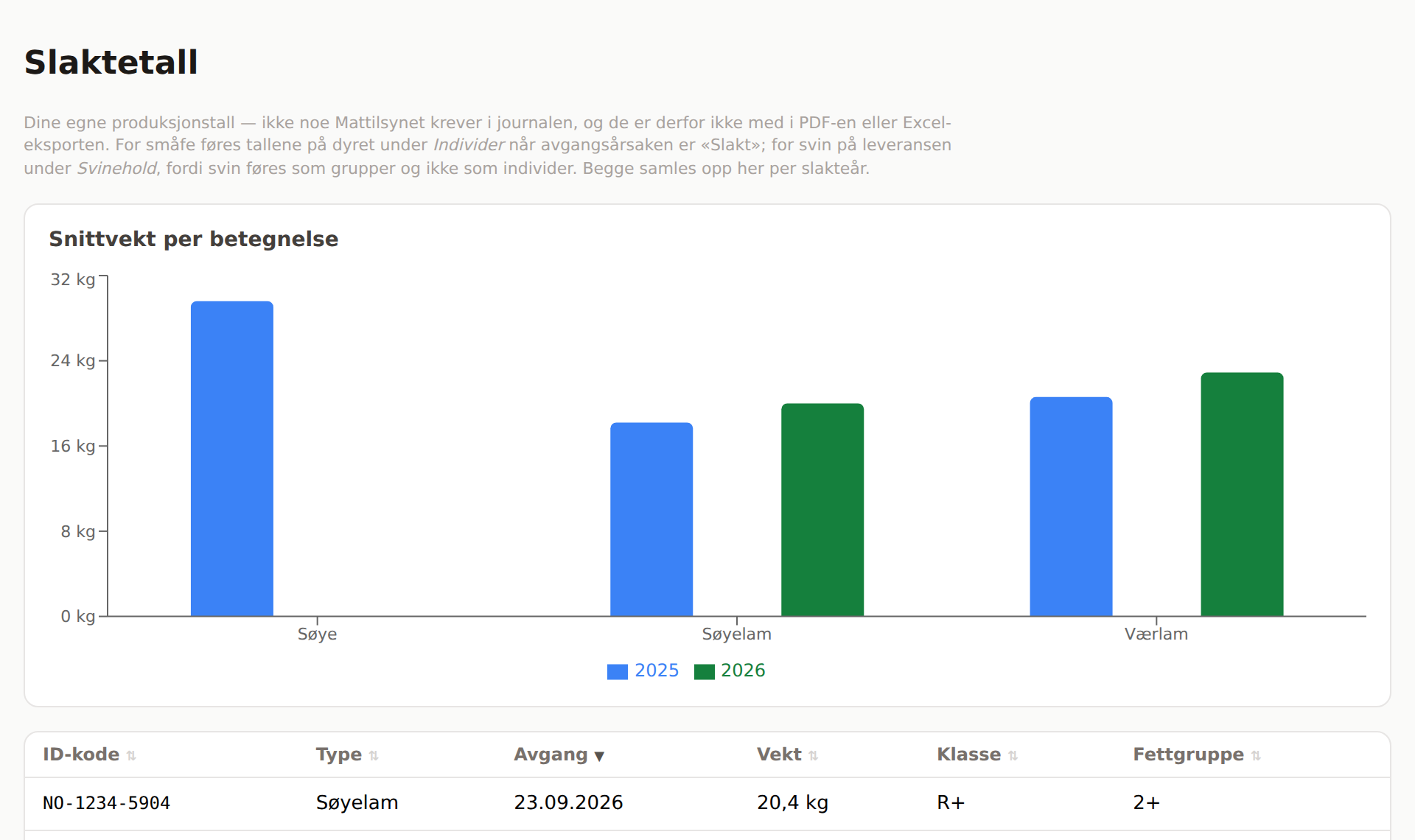Viewport: 1415px width, 840px height.
Task: Sort table by Fettgruppe column
Action: [1197, 755]
